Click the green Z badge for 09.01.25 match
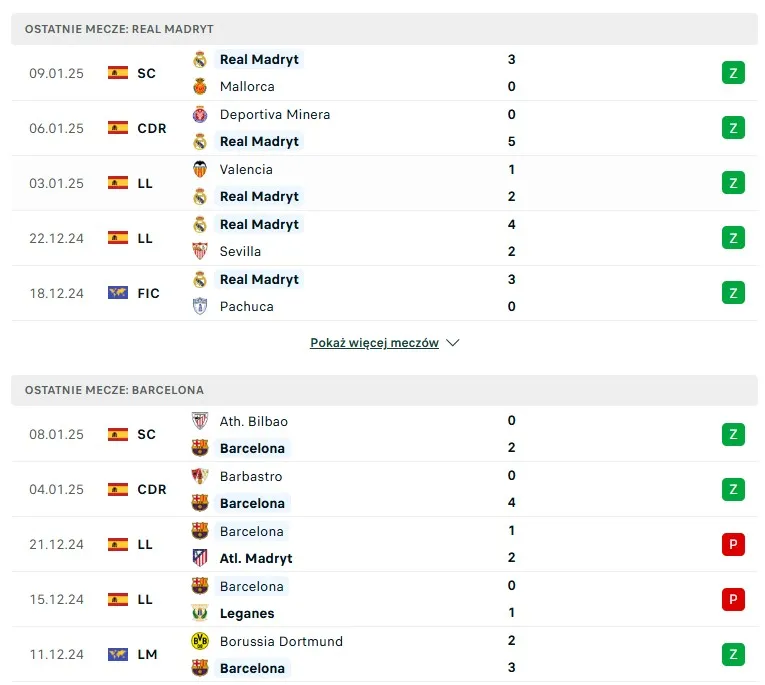Screen dimensions: 765x685 (733, 73)
